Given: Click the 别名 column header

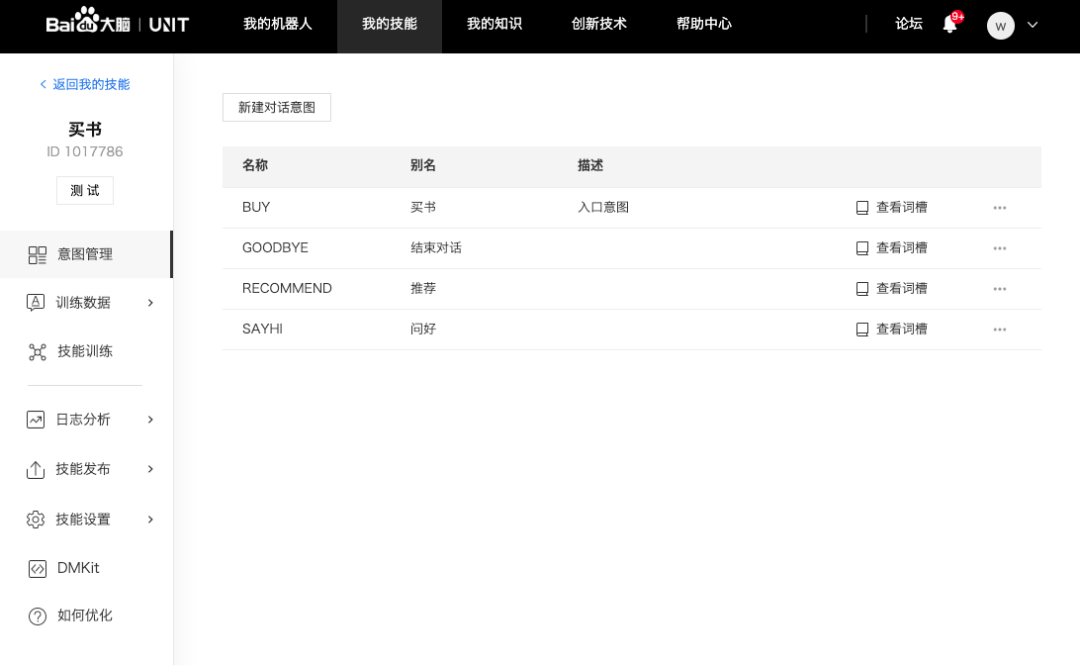Looking at the screenshot, I should click(423, 165).
